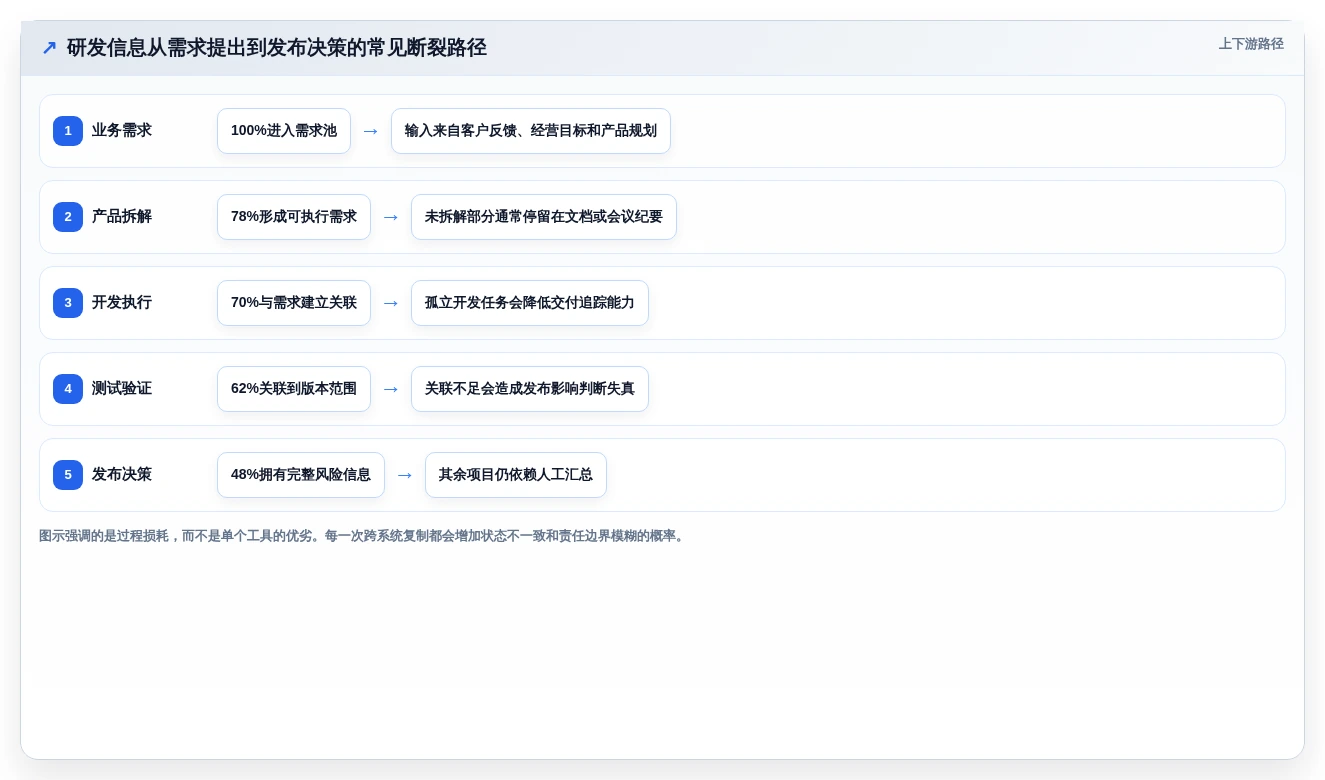
Task: Select the 62%关联到版本范围 chip
Action: (294, 389)
